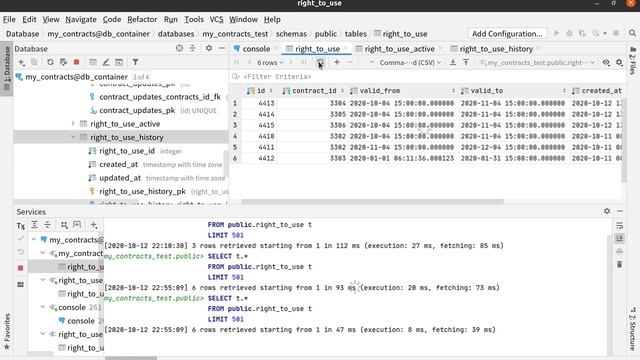Reload the data grid page
The image size is (640, 360).
point(320,62)
